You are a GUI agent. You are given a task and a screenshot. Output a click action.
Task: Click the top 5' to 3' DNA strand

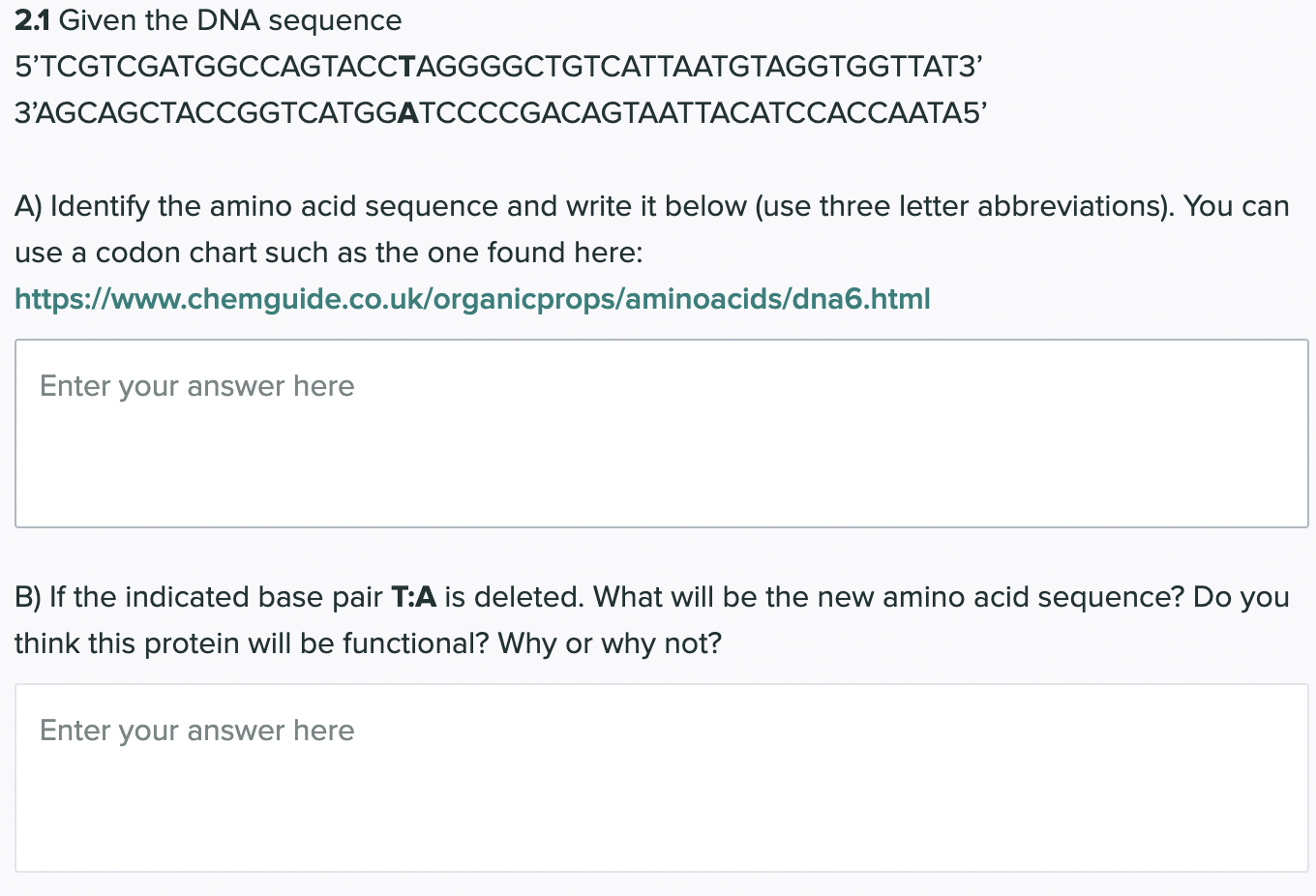(498, 67)
